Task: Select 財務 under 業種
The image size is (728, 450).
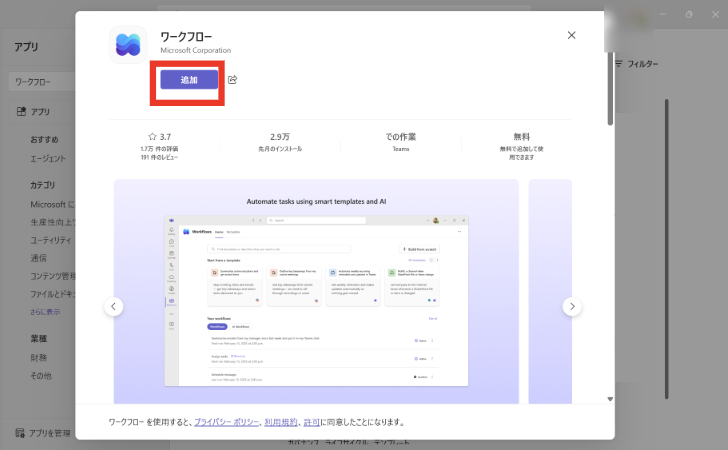Action: tap(39, 358)
